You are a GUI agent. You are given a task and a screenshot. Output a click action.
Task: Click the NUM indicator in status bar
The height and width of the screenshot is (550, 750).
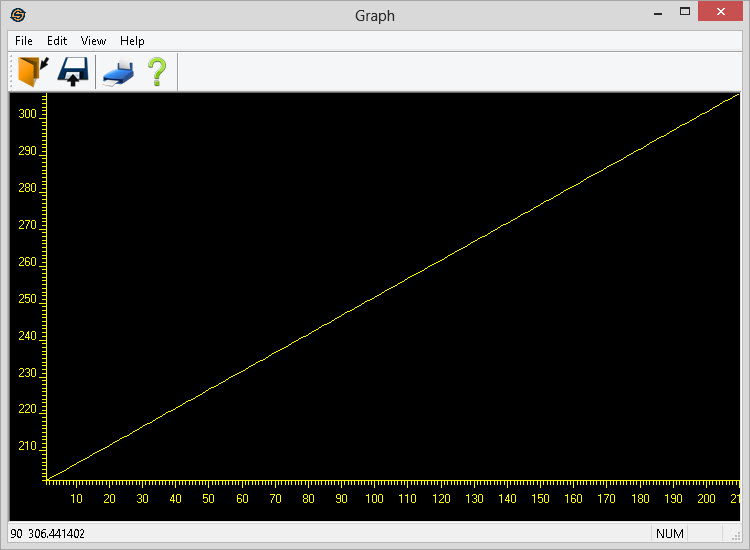point(670,534)
